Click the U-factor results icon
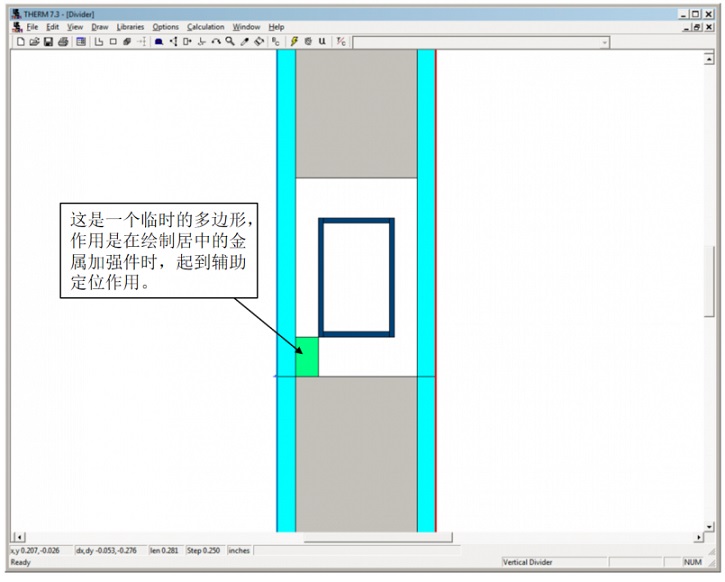 [x=322, y=42]
